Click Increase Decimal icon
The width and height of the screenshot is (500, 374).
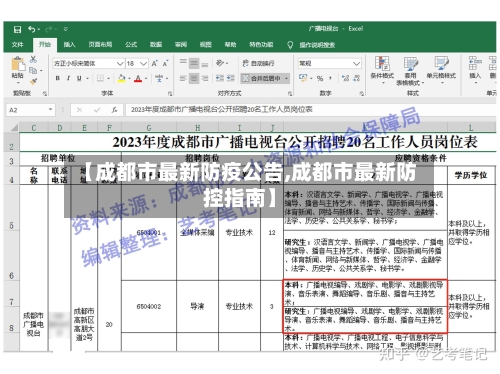coord(346,78)
